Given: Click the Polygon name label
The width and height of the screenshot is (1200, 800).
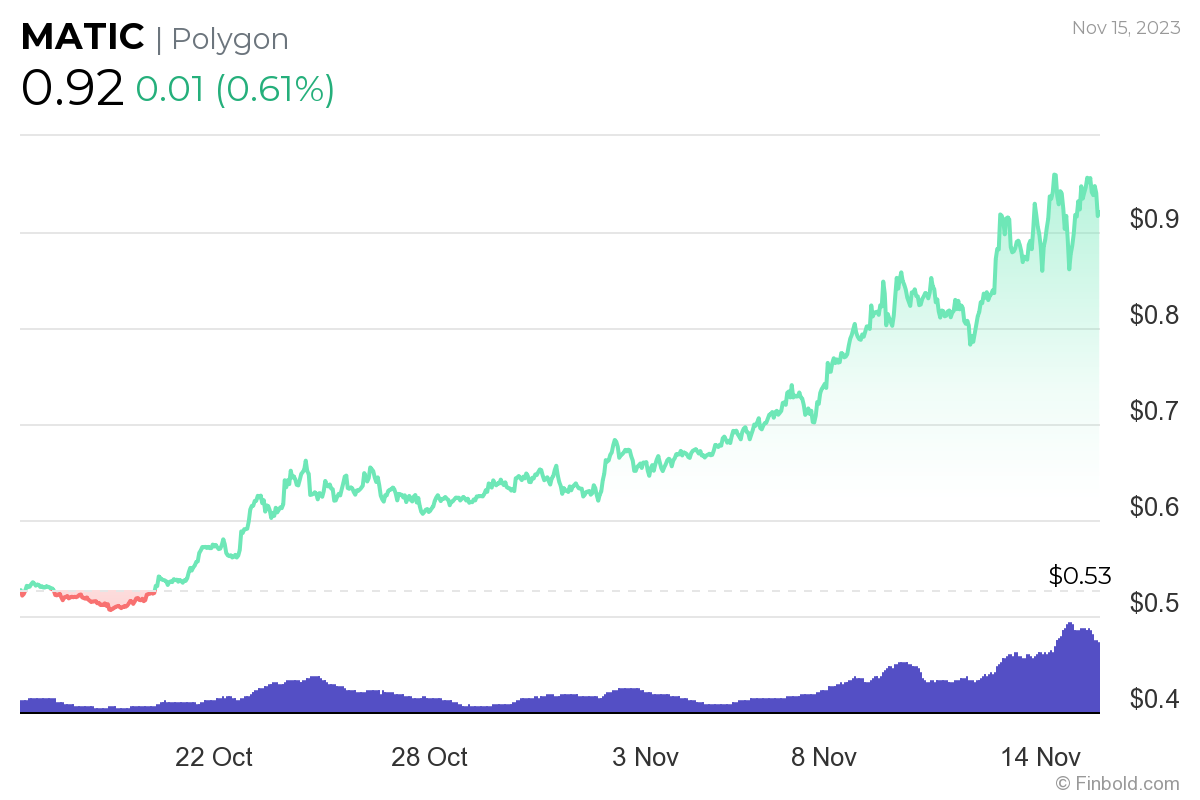Looking at the screenshot, I should click(230, 39).
